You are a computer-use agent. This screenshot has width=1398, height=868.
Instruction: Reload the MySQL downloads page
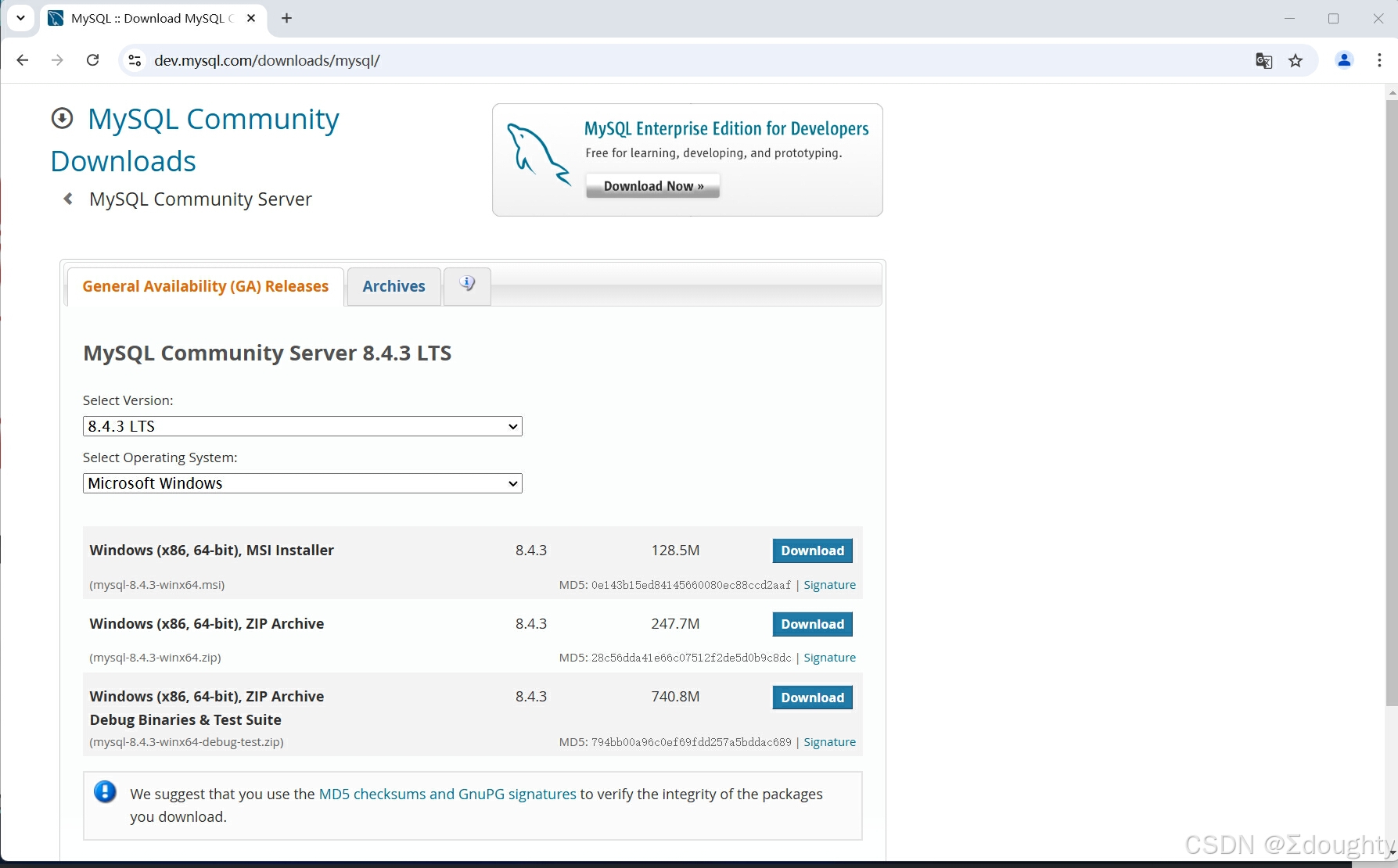92,60
